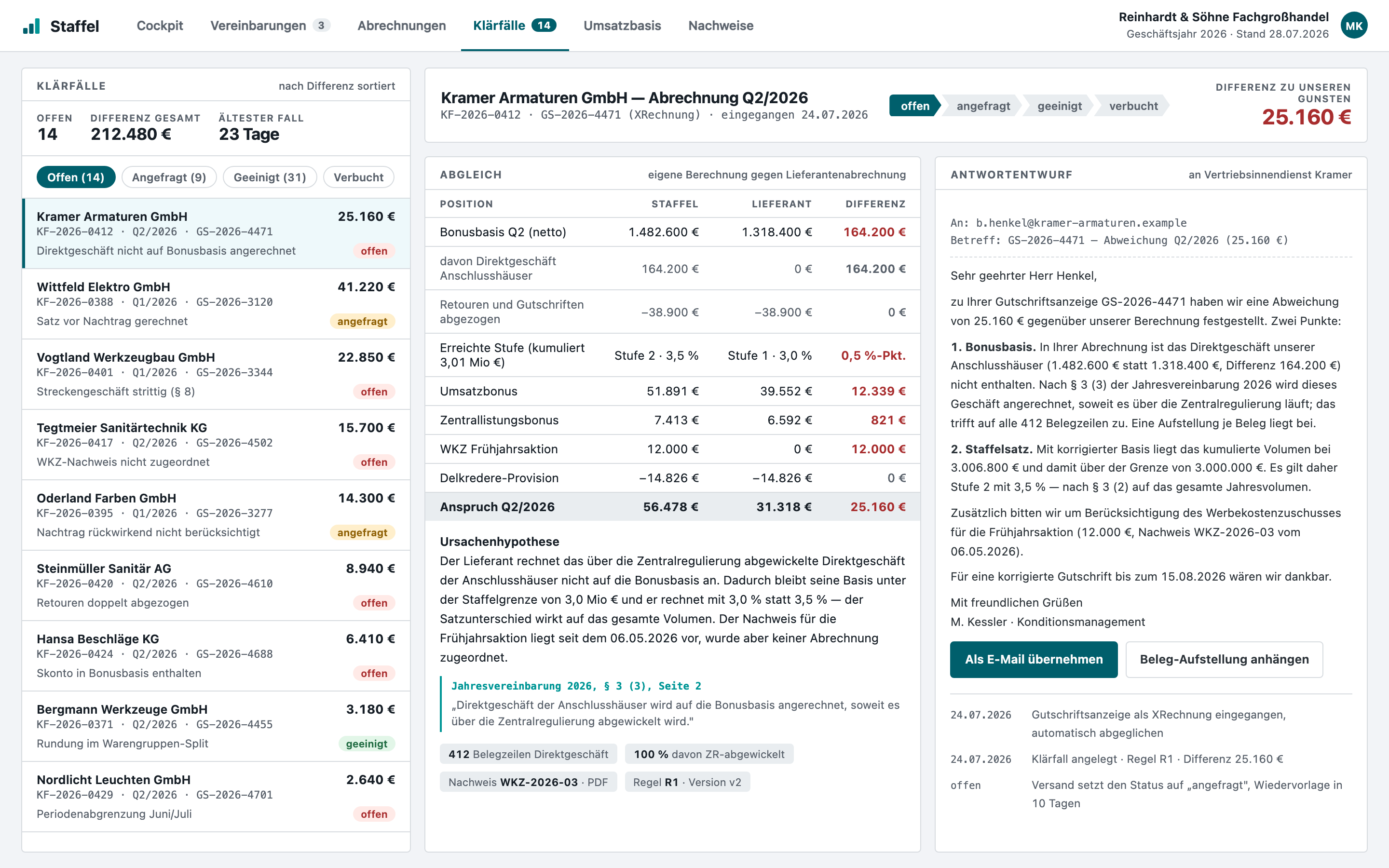Click 'nach Differenz sortiert' sorting label
Image resolution: width=1389 pixels, height=868 pixels.
pyautogui.click(x=337, y=86)
